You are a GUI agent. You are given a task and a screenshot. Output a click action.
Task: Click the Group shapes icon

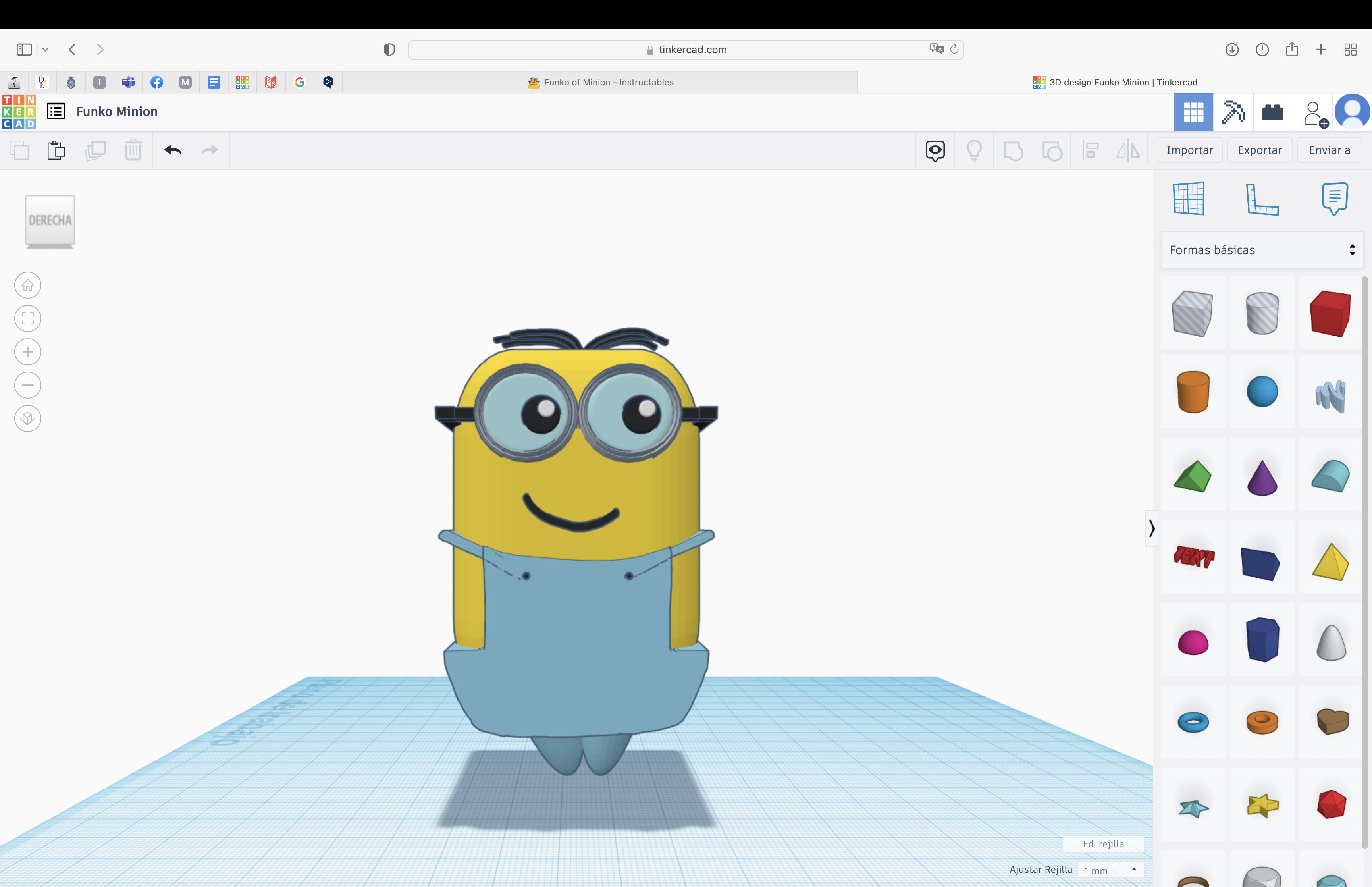[1013, 151]
